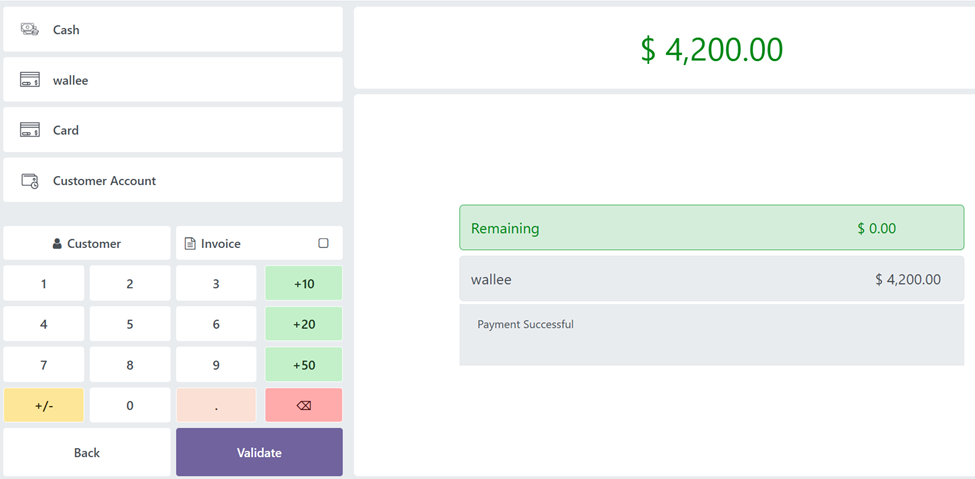The width and height of the screenshot is (975, 479).
Task: Add 10 with the +10 key
Action: point(304,284)
